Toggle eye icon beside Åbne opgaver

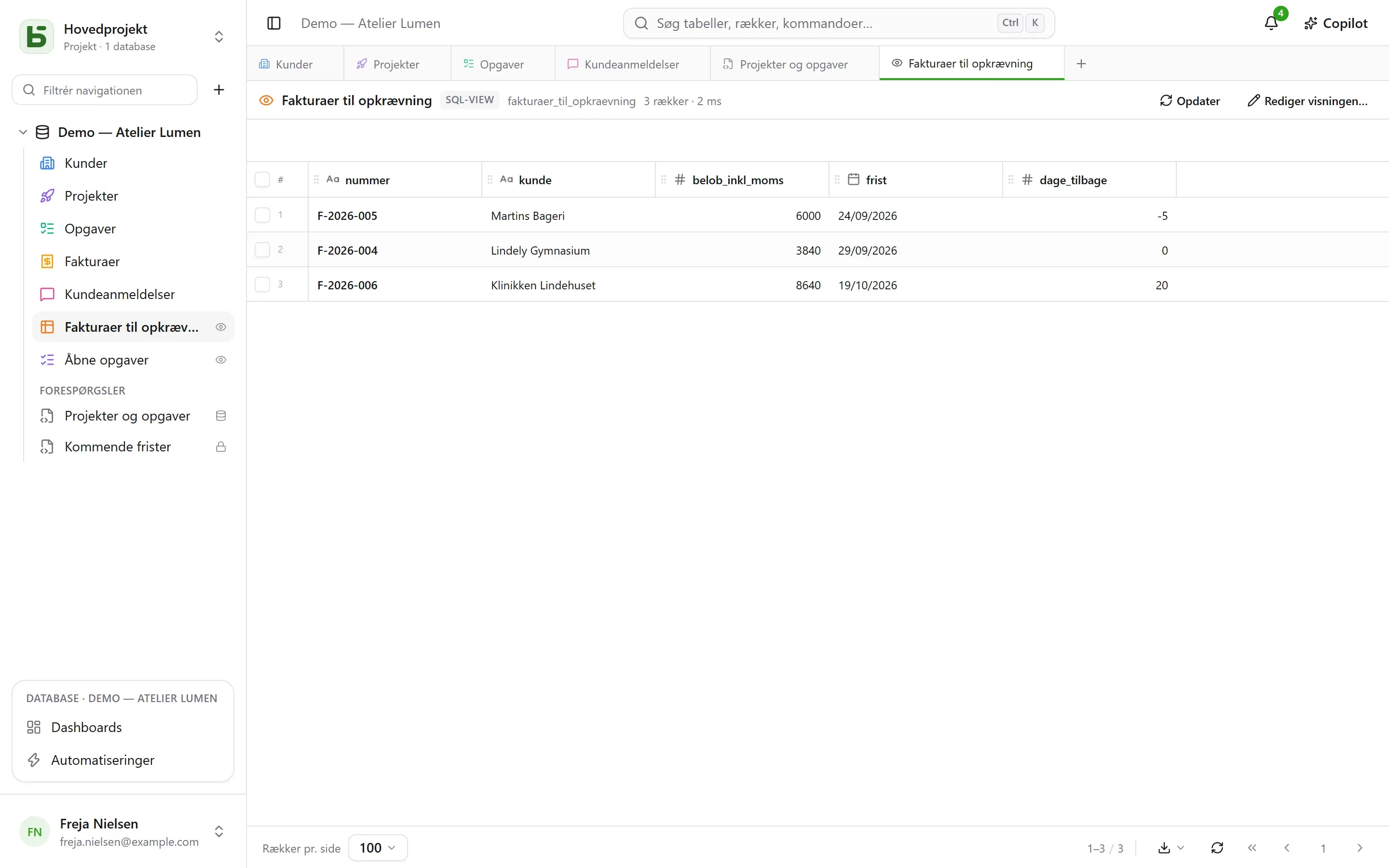click(x=220, y=360)
